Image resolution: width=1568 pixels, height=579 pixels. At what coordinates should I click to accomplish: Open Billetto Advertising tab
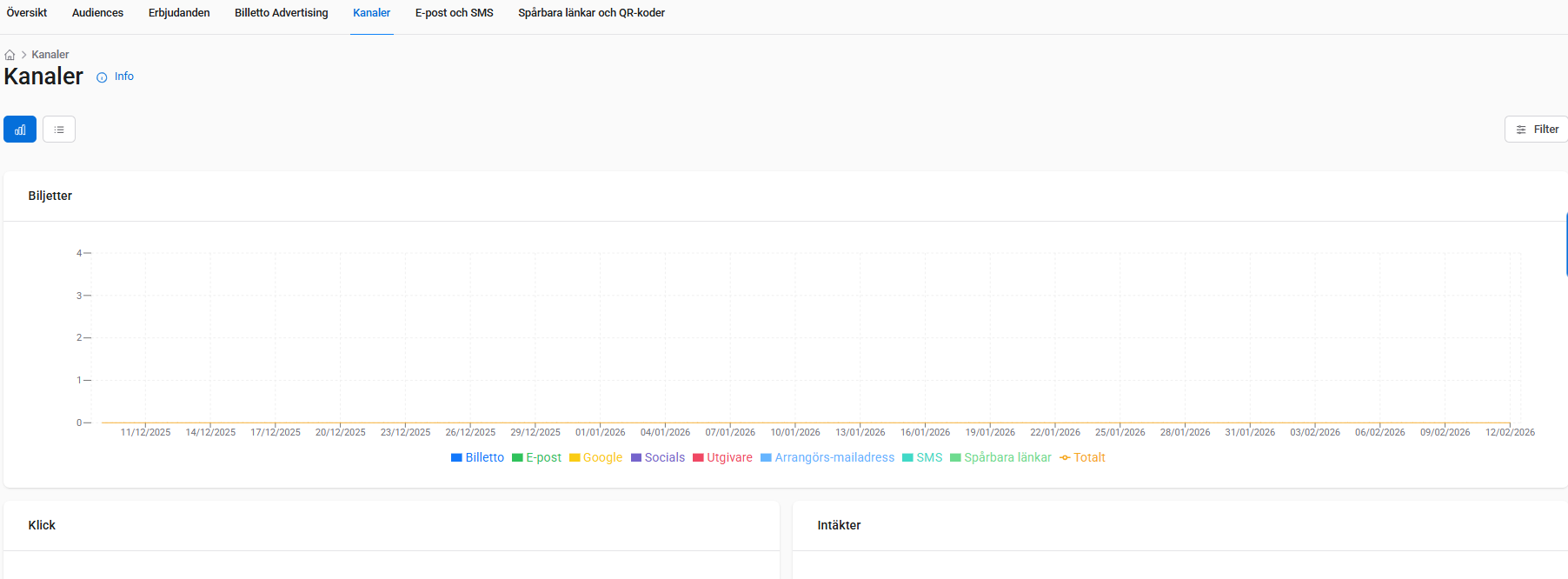281,13
